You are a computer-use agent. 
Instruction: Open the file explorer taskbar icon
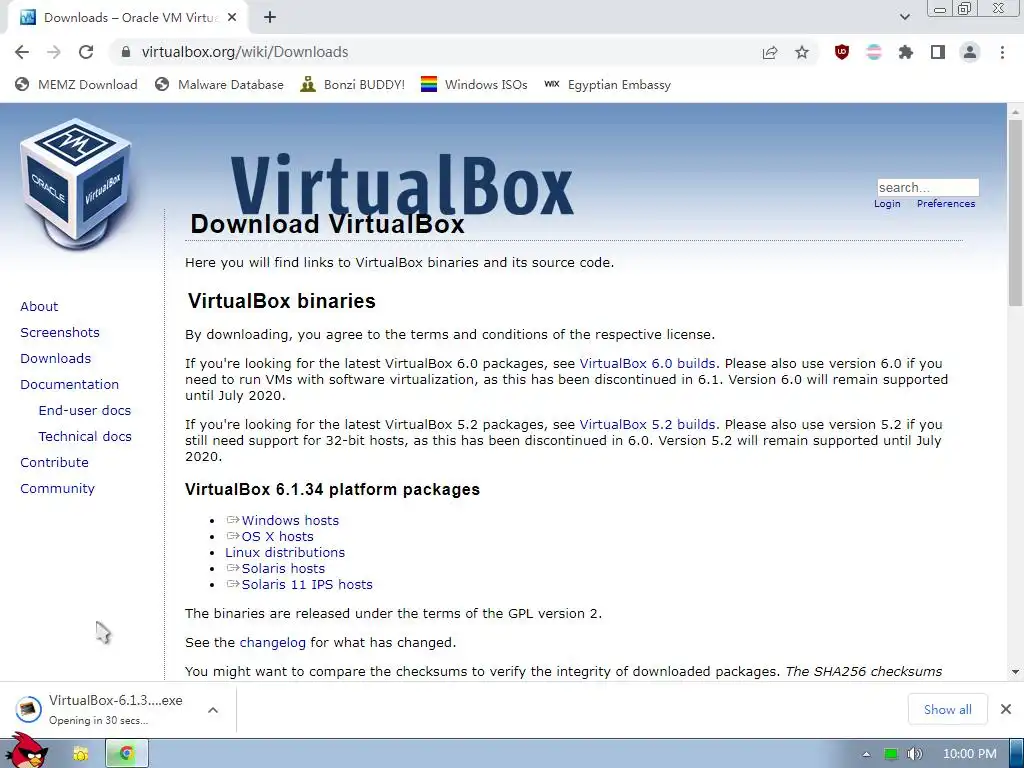click(x=81, y=754)
